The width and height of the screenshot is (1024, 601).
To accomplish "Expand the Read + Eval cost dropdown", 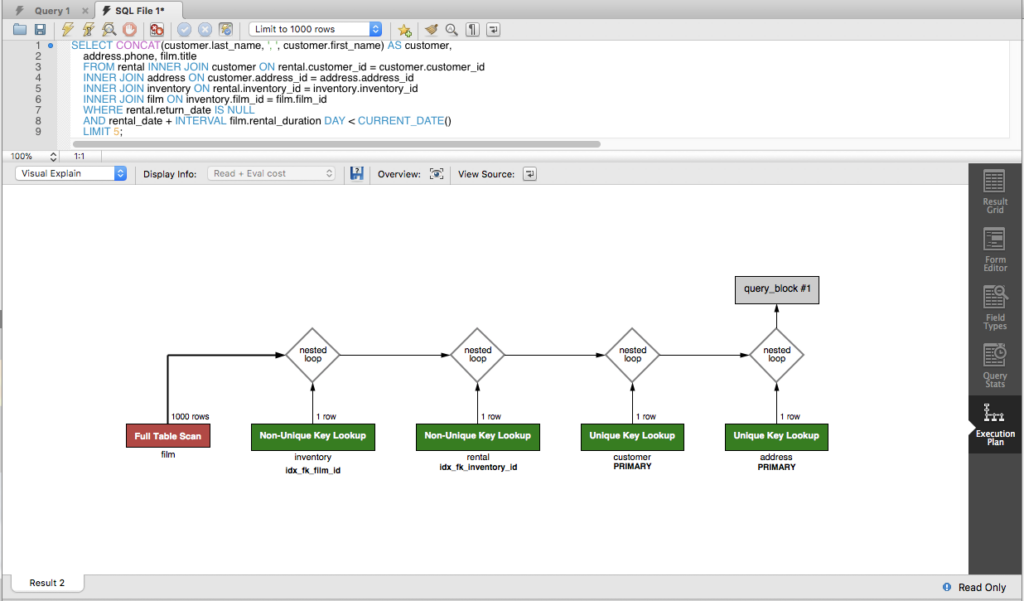I will [x=271, y=173].
